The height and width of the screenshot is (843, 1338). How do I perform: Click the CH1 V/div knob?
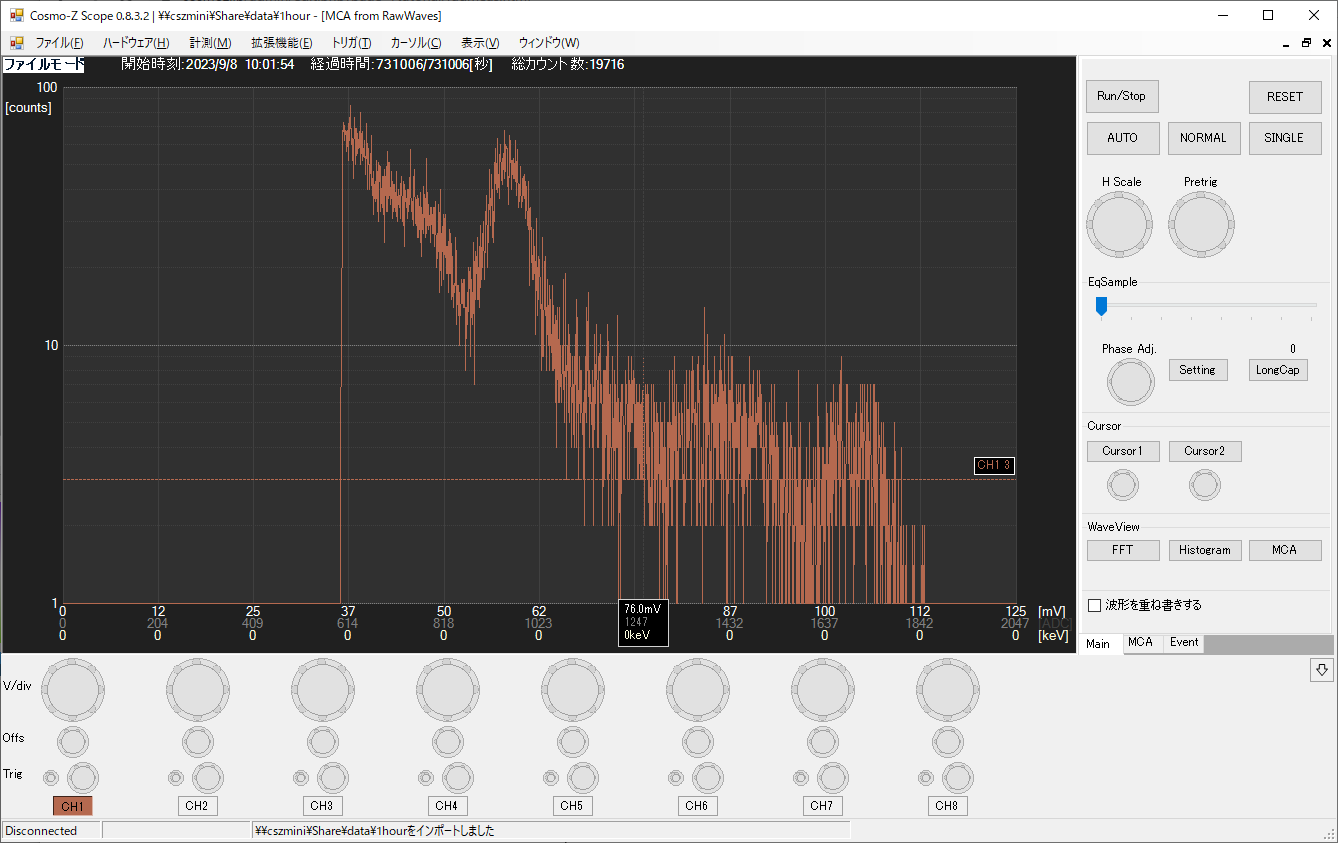coord(72,688)
